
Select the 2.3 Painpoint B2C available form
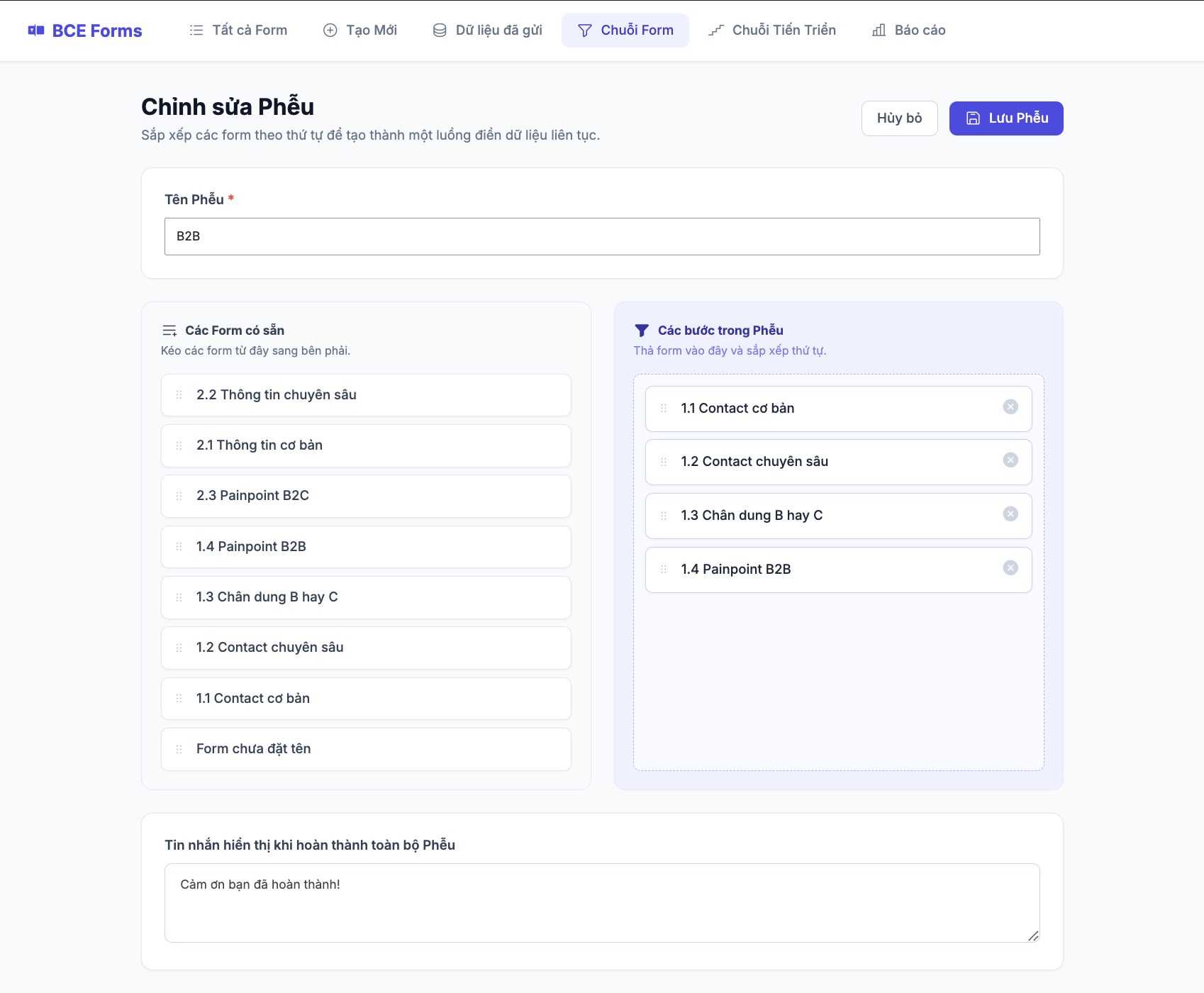[366, 496]
